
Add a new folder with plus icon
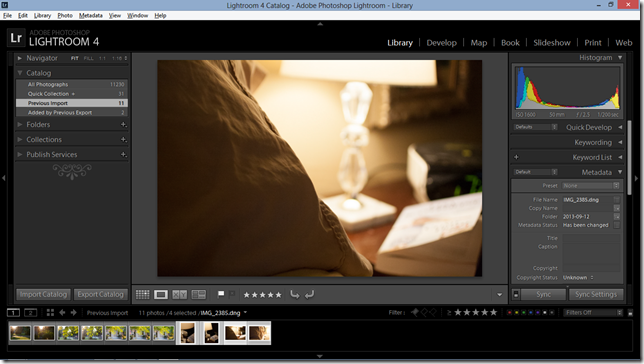pos(123,124)
